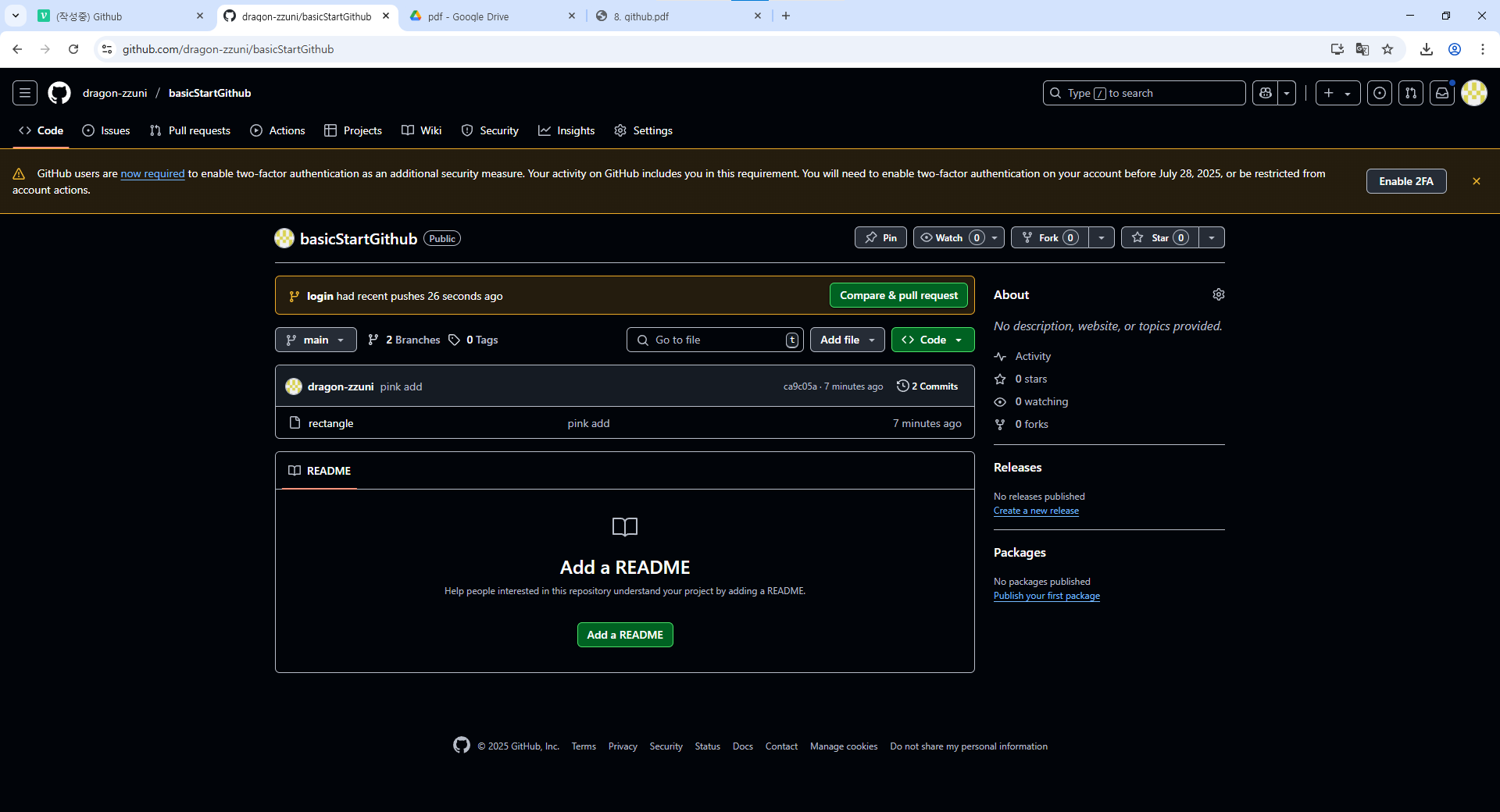View the 2 Branches link
Screen dimensions: 1500x812
405,340
